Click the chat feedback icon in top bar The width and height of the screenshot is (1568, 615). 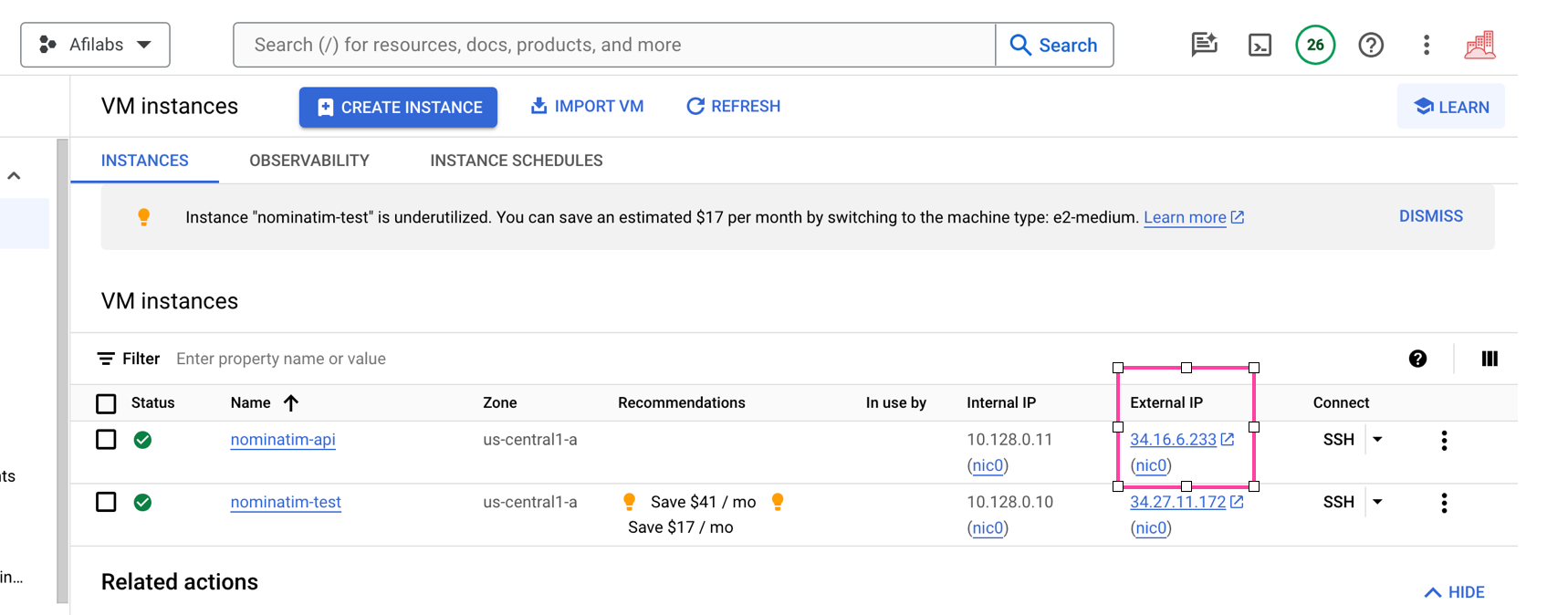pos(1204,45)
